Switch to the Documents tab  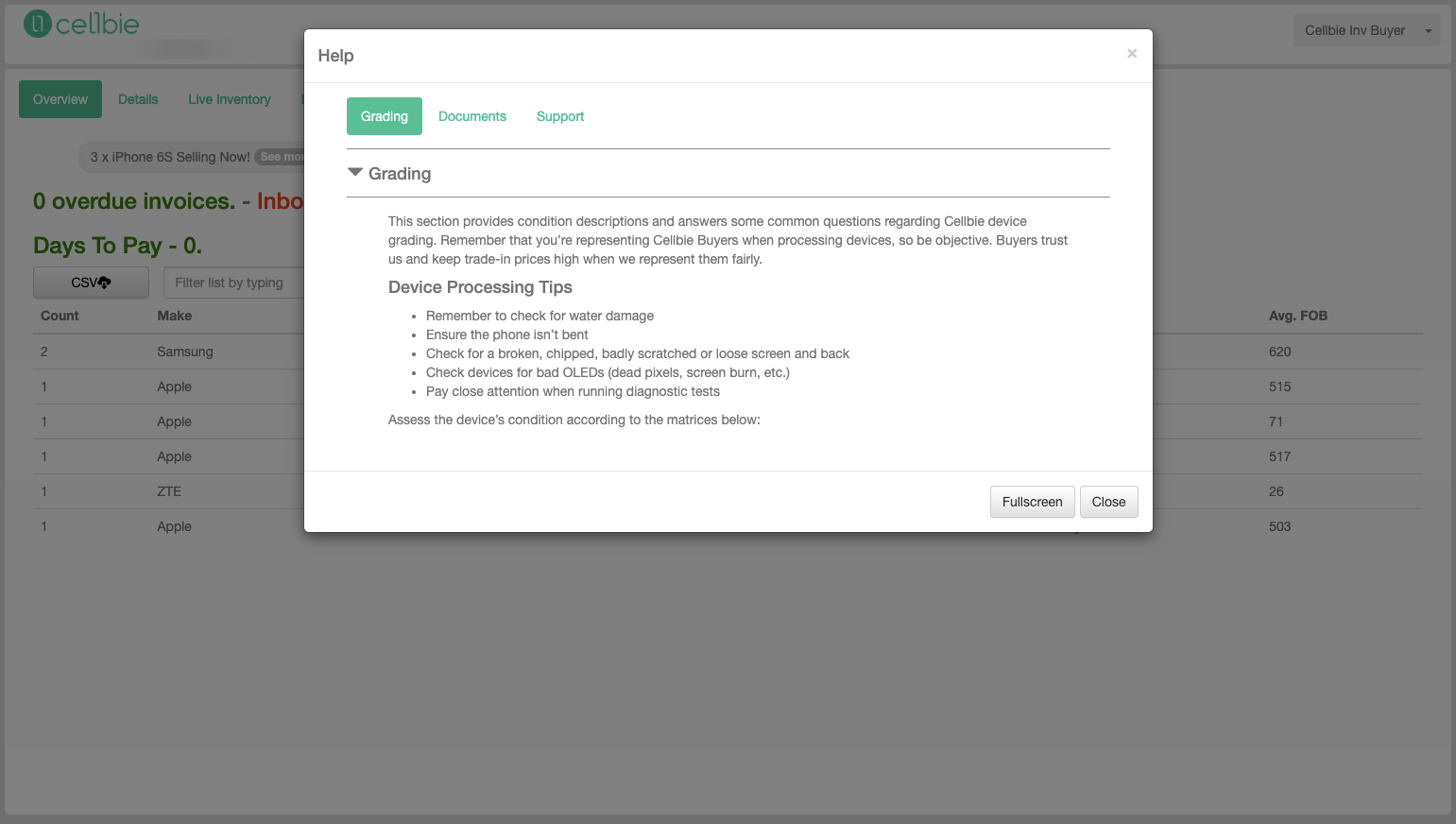[472, 116]
